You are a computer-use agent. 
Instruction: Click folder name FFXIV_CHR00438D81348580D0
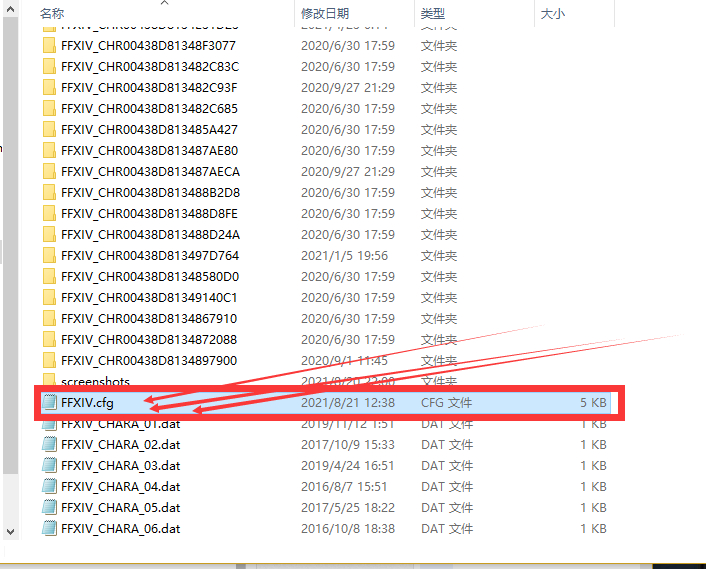coord(150,276)
